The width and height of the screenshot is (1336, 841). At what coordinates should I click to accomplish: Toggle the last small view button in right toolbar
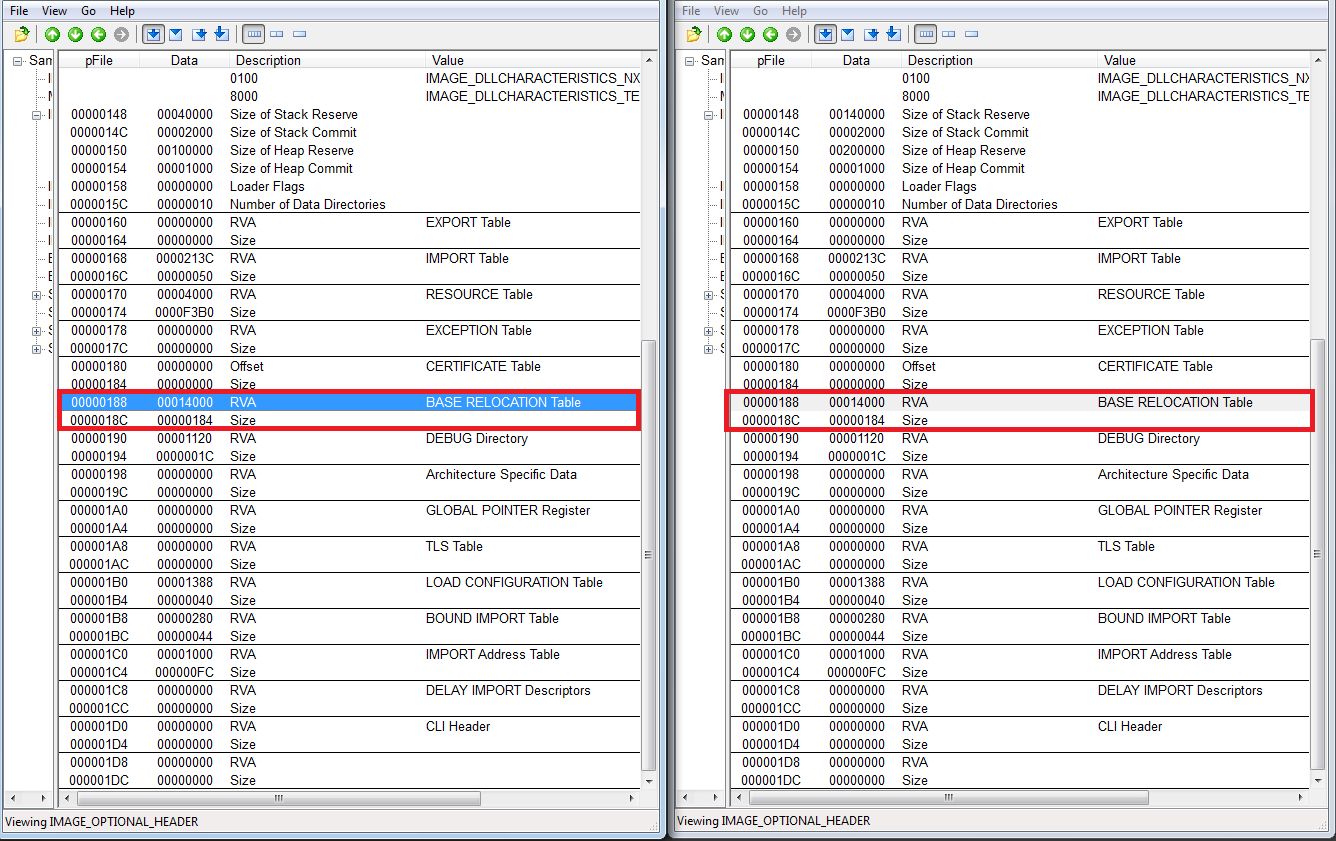click(x=971, y=33)
